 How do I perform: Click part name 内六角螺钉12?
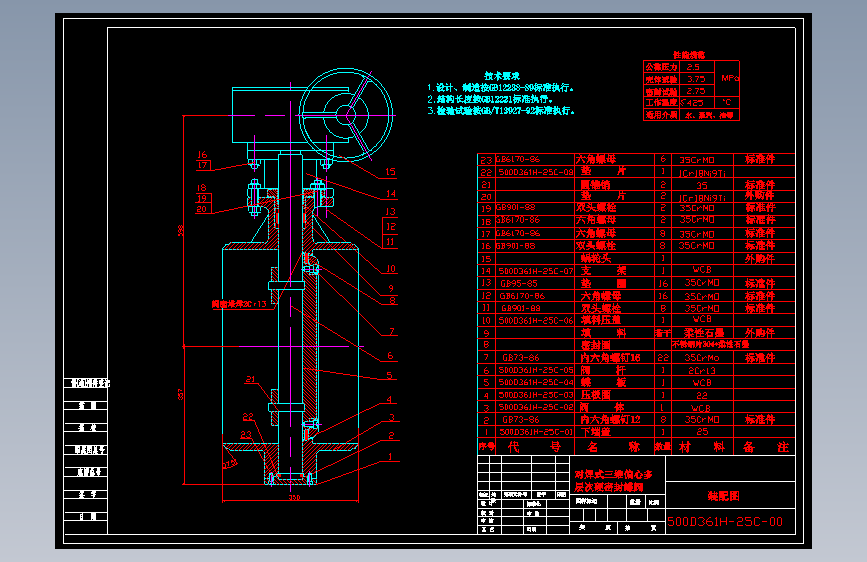610,419
